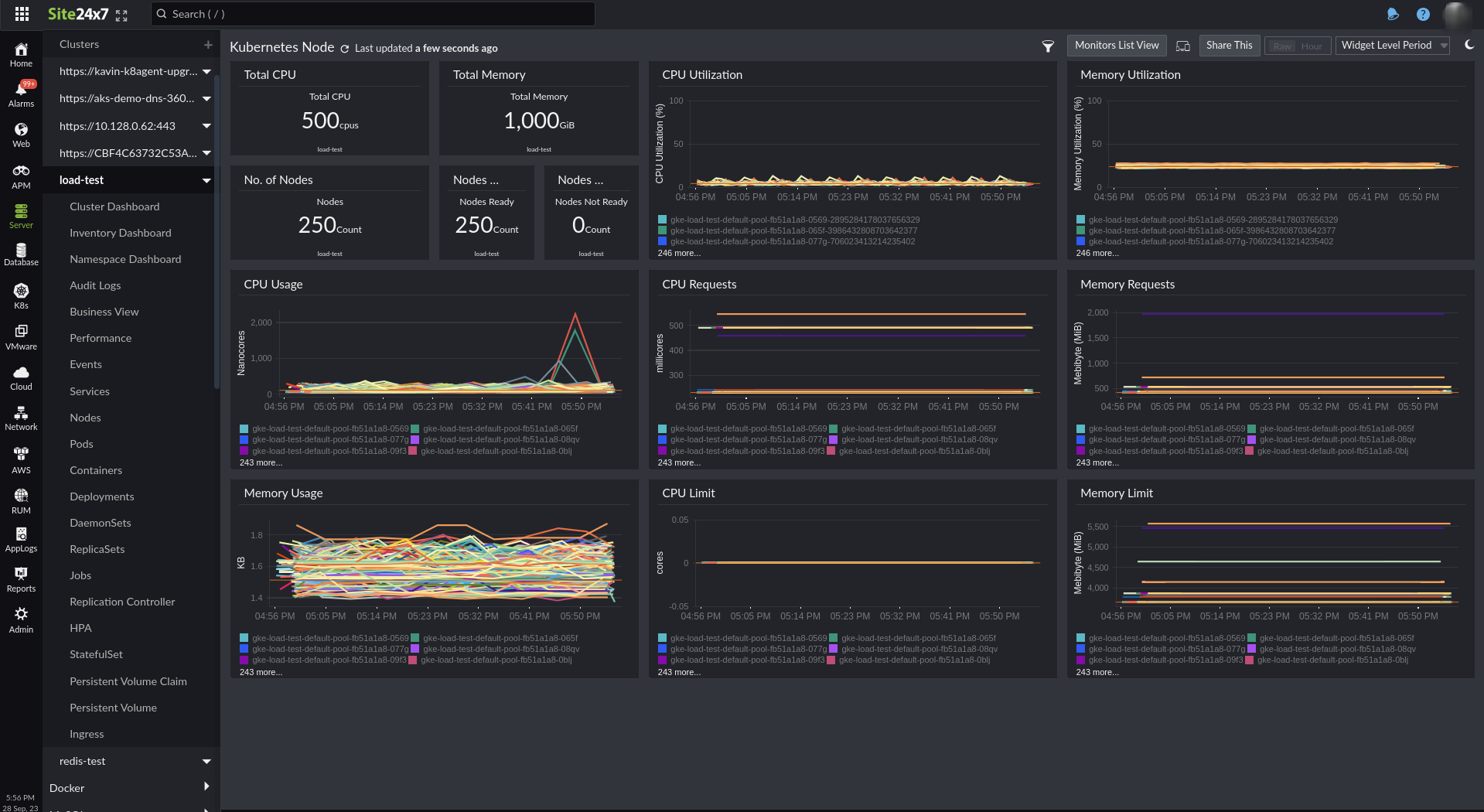This screenshot has height=812, width=1484.
Task: Show 243 more legend entries in CPU Usage
Action: 261,462
